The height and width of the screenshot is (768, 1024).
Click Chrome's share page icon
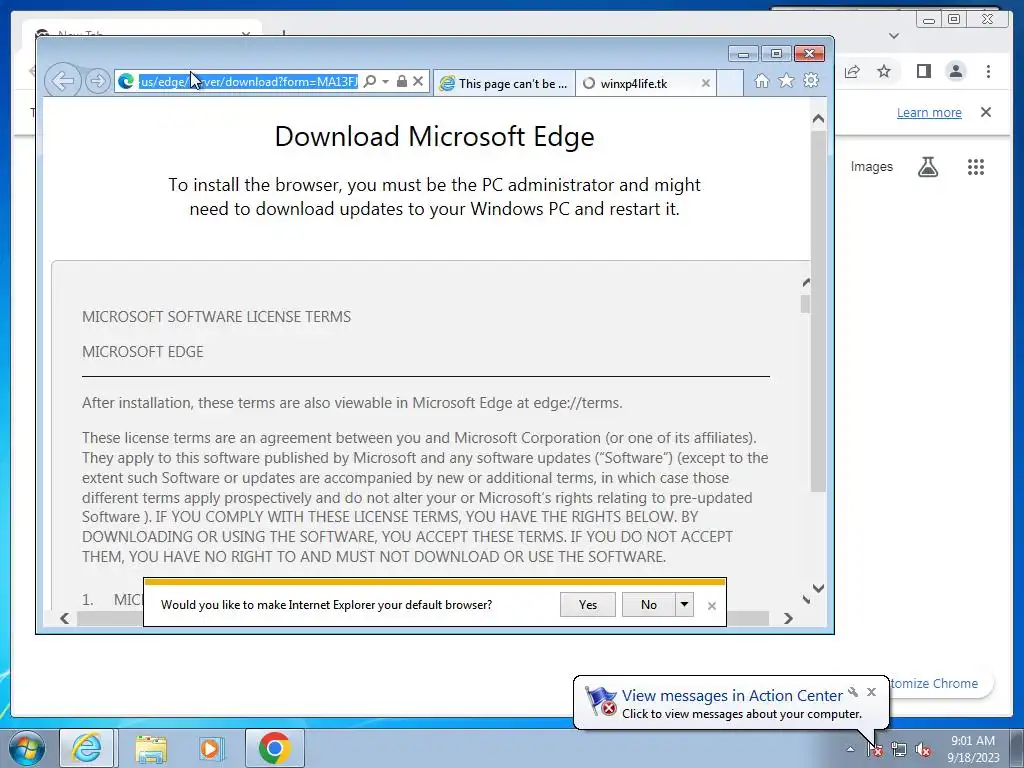coord(852,71)
